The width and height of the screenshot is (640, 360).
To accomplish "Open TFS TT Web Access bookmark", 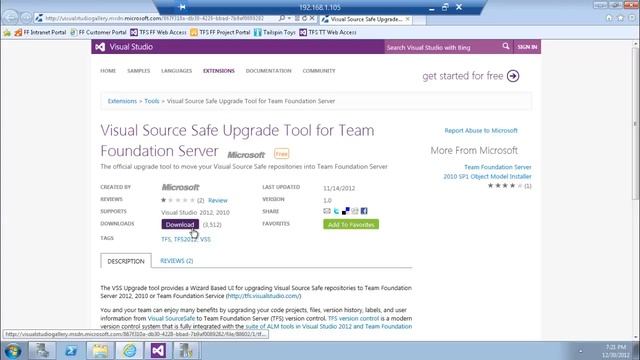I will (328, 32).
